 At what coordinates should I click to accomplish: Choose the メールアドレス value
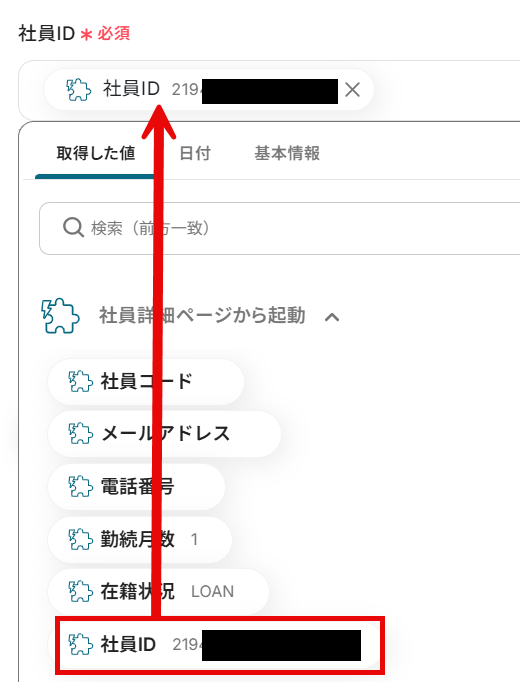[164, 434]
